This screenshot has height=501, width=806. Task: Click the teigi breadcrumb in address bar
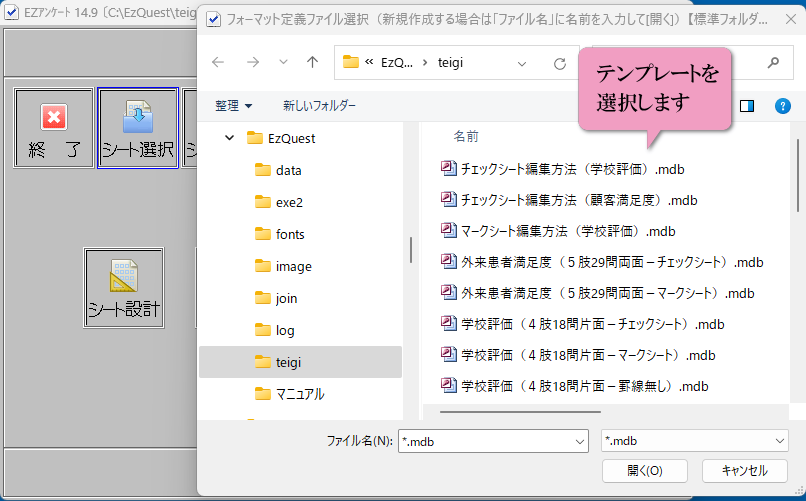pos(450,63)
